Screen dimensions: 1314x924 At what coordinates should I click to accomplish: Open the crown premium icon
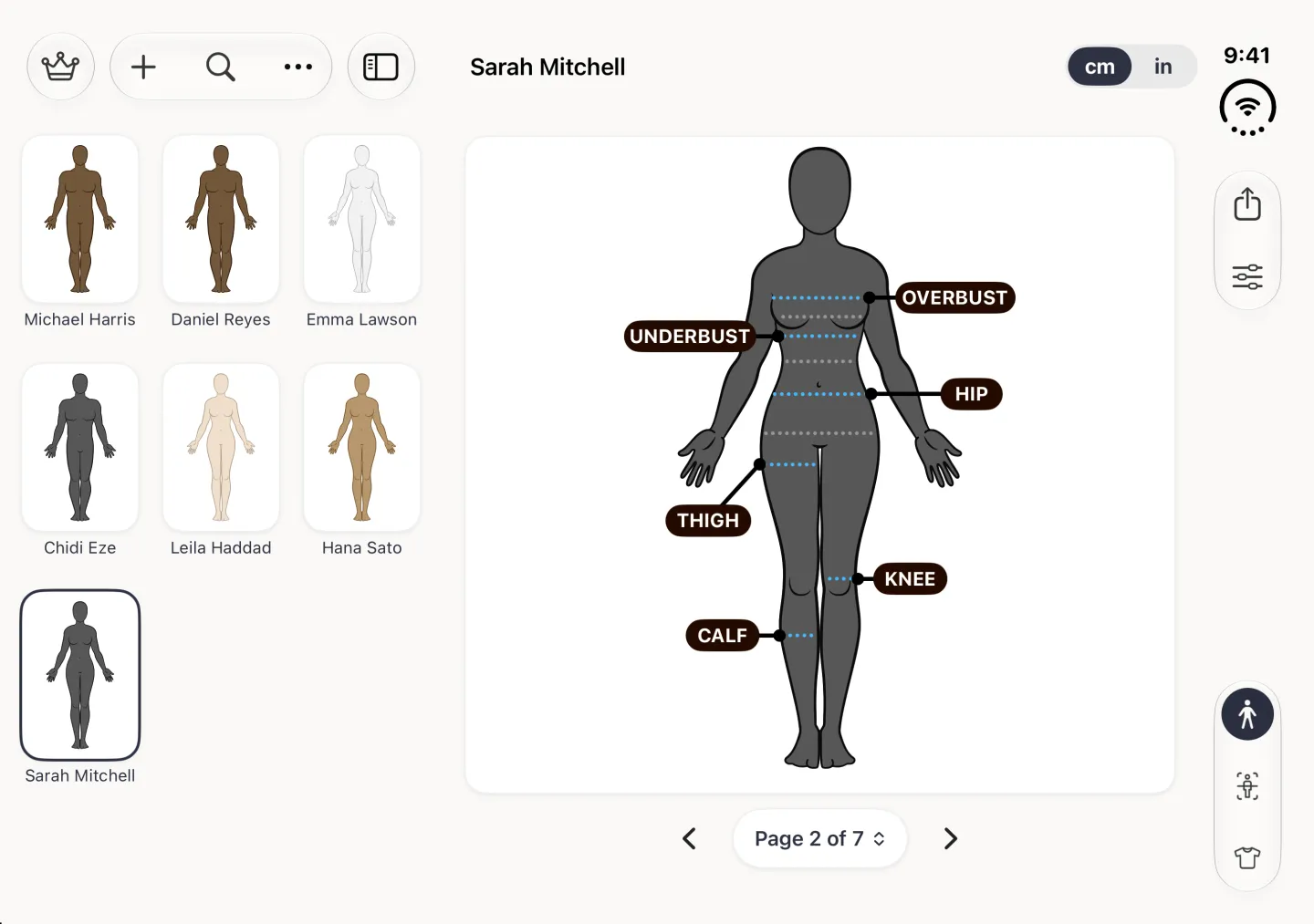tap(61, 67)
